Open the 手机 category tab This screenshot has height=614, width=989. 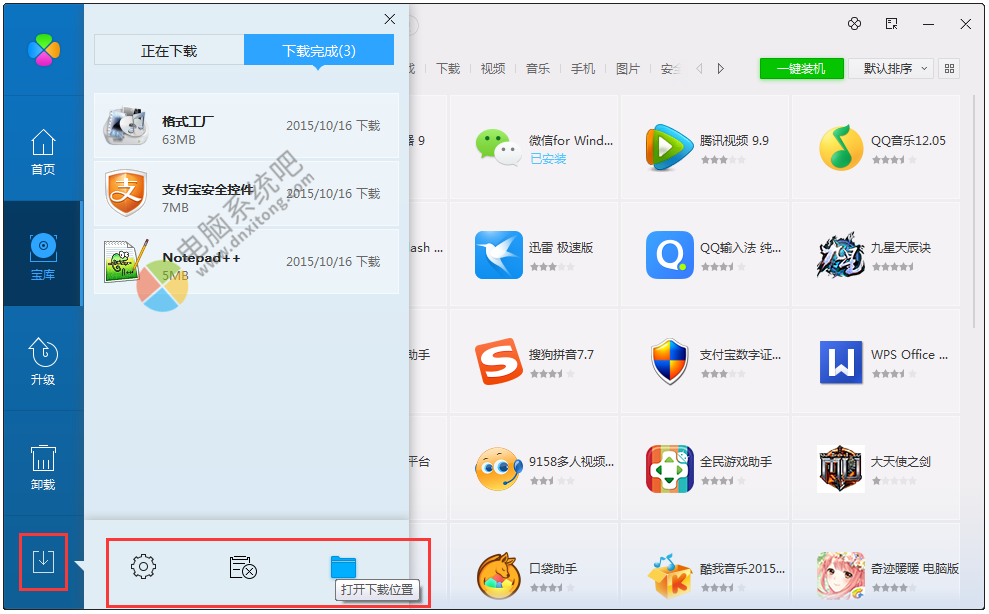[583, 68]
